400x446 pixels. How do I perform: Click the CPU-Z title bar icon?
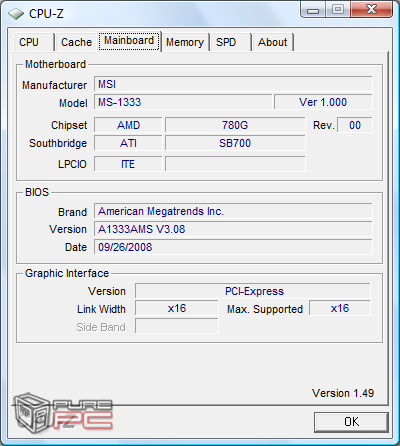click(16, 14)
